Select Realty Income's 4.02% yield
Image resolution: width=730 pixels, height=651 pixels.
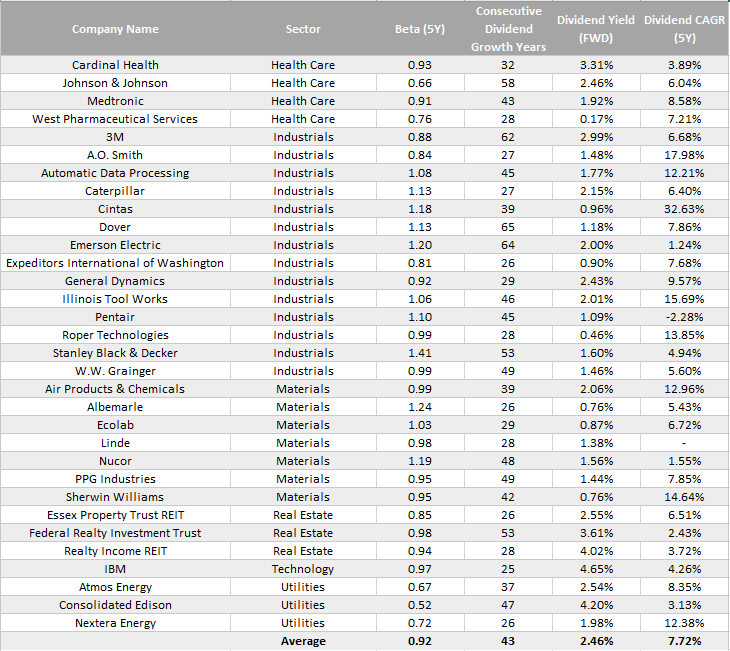(x=596, y=551)
